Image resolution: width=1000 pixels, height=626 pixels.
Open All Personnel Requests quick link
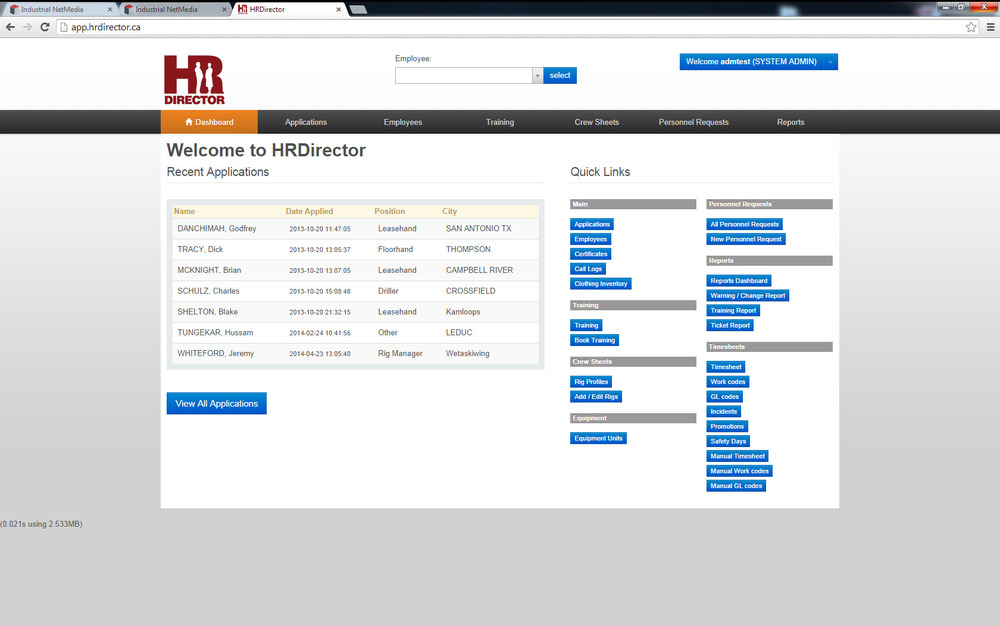(745, 224)
